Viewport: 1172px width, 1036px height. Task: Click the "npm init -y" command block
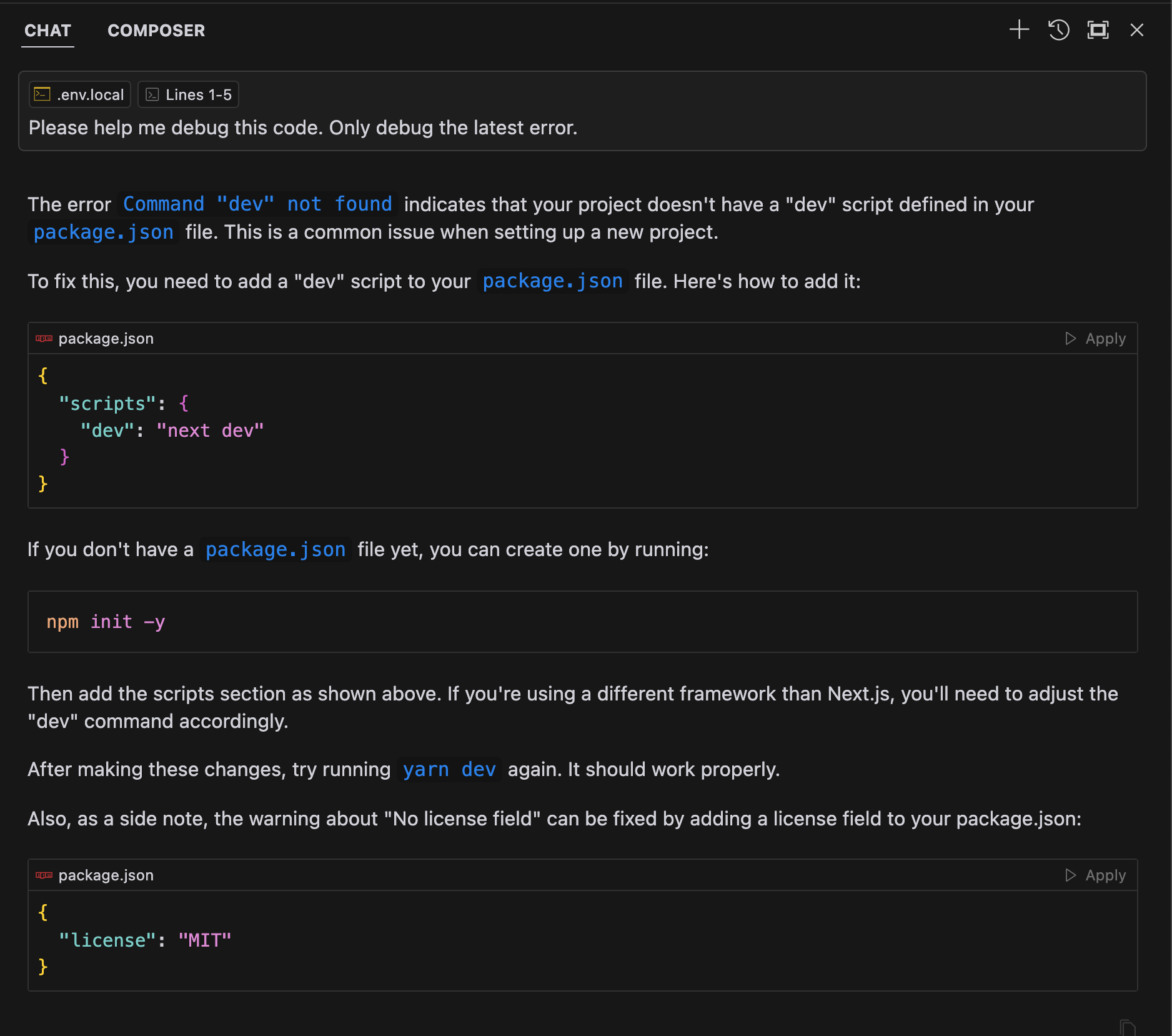coord(106,622)
